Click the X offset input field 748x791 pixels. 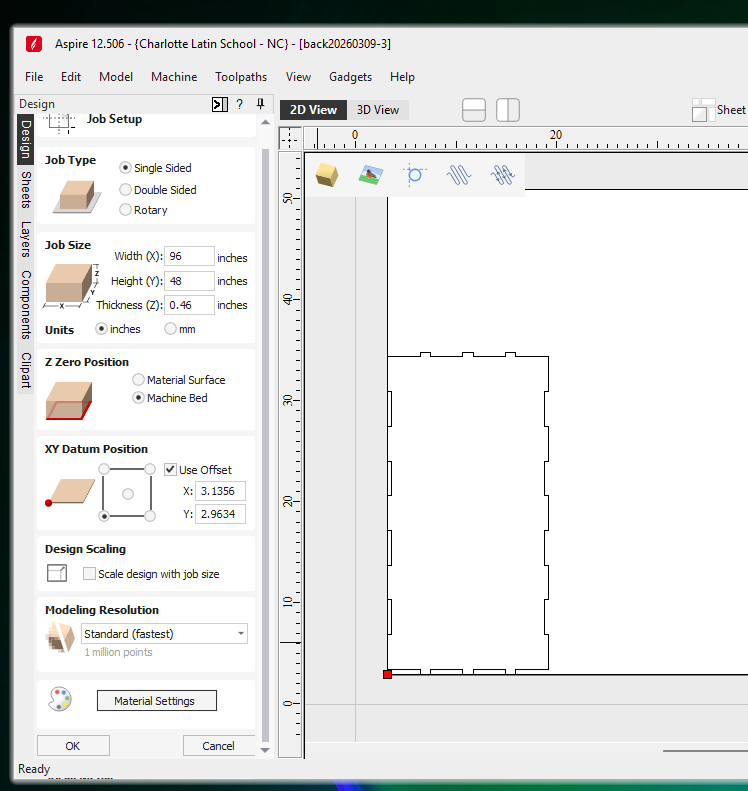[220, 491]
